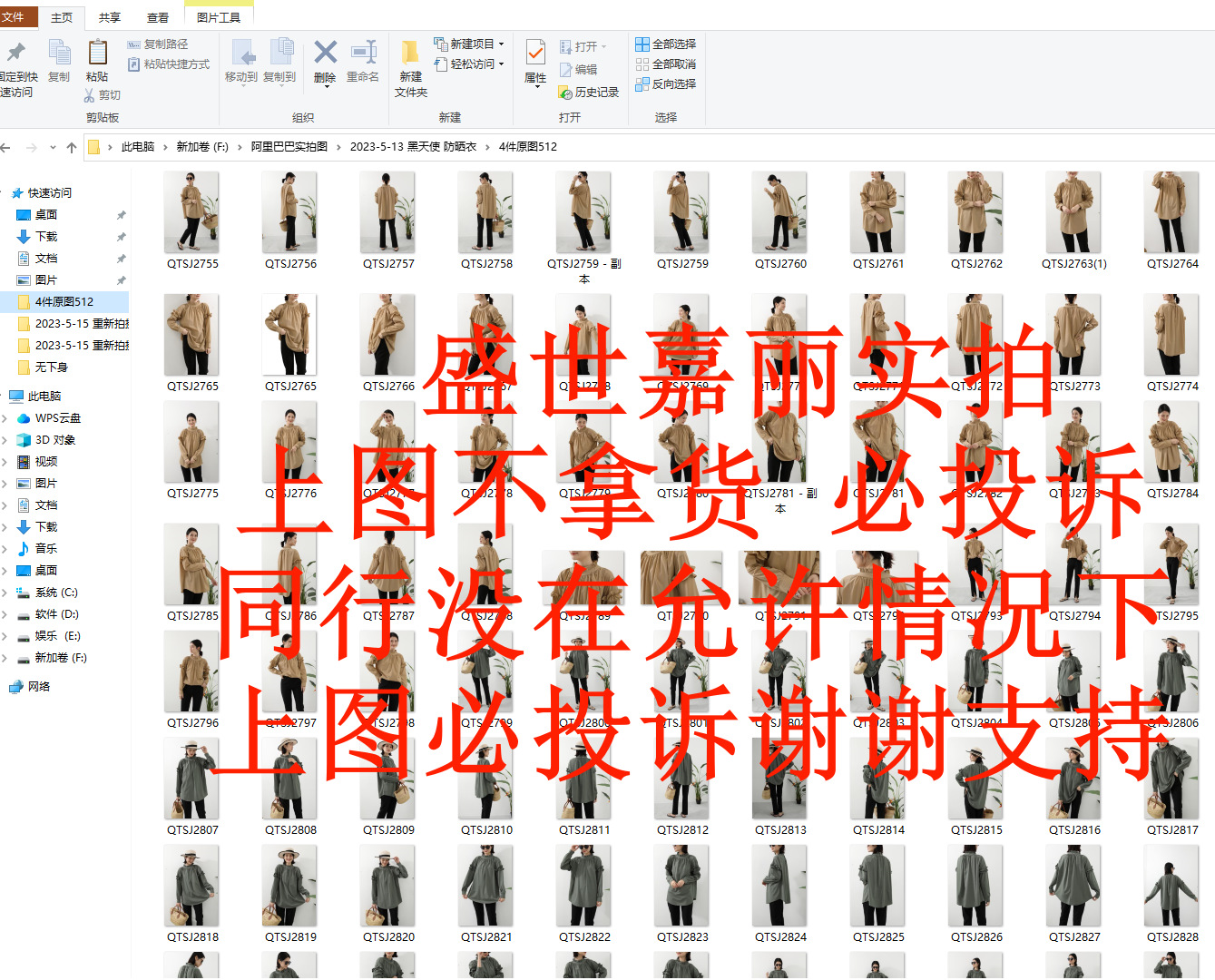This screenshot has width=1215, height=980.
Task: Click the red X 删除 icon
Action: click(x=325, y=52)
